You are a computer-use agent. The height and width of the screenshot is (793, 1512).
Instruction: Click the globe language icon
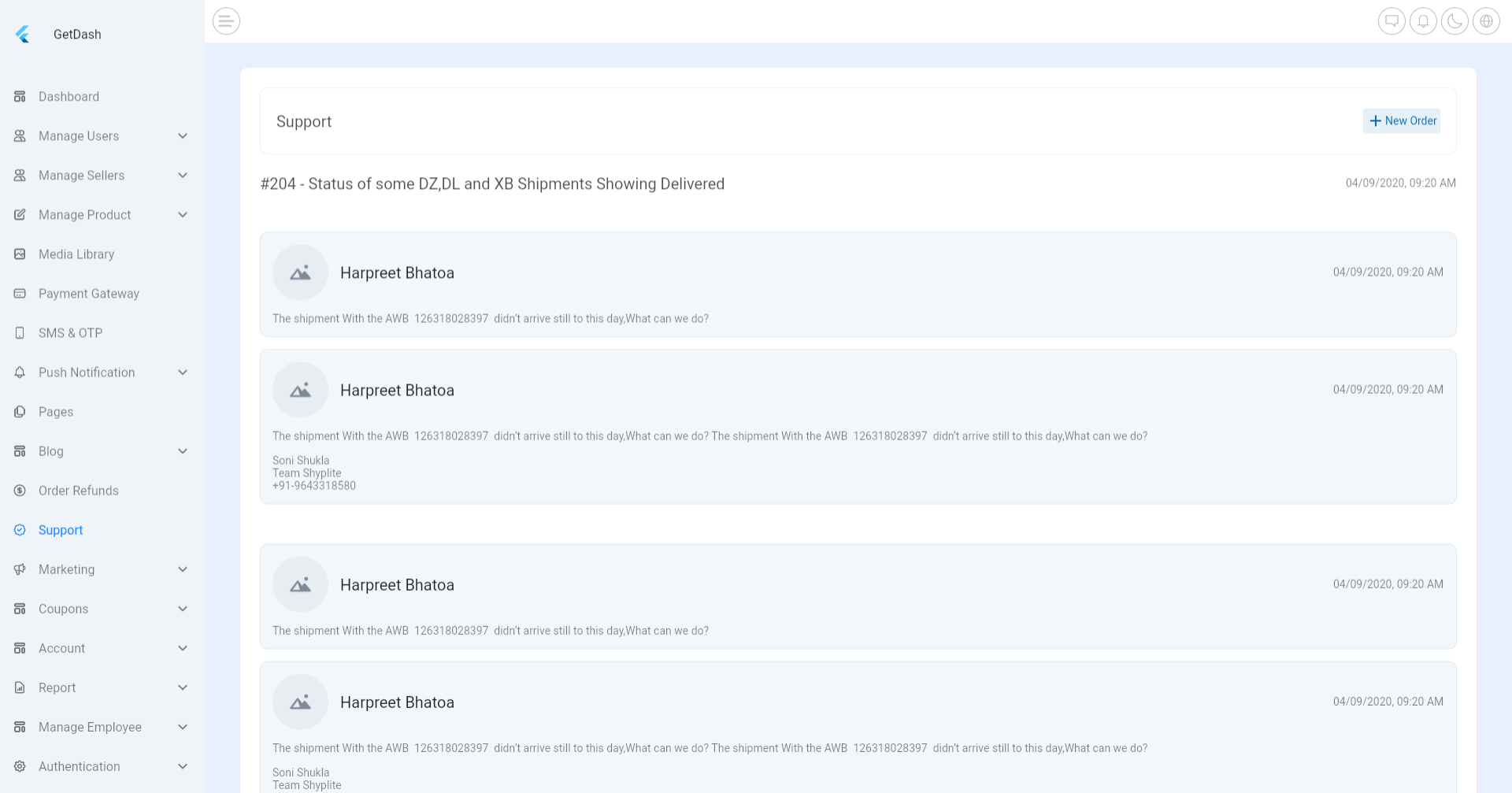click(x=1486, y=21)
